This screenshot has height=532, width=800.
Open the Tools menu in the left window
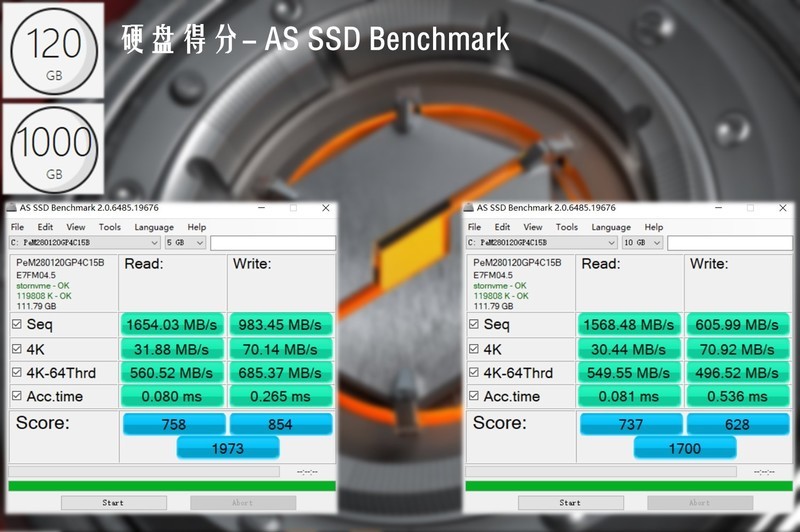pos(109,227)
